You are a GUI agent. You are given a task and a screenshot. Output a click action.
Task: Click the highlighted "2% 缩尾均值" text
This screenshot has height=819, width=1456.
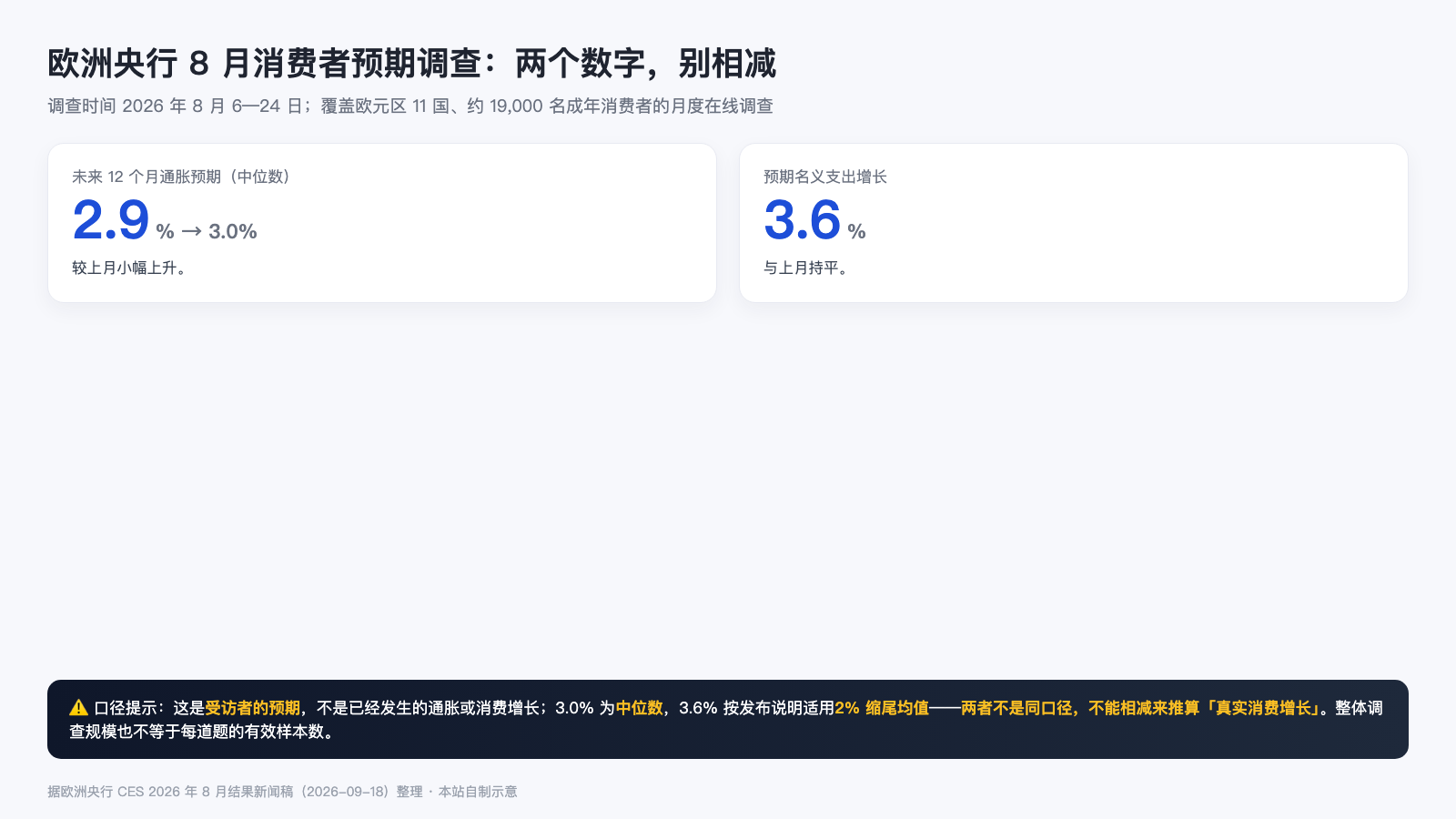(882, 708)
